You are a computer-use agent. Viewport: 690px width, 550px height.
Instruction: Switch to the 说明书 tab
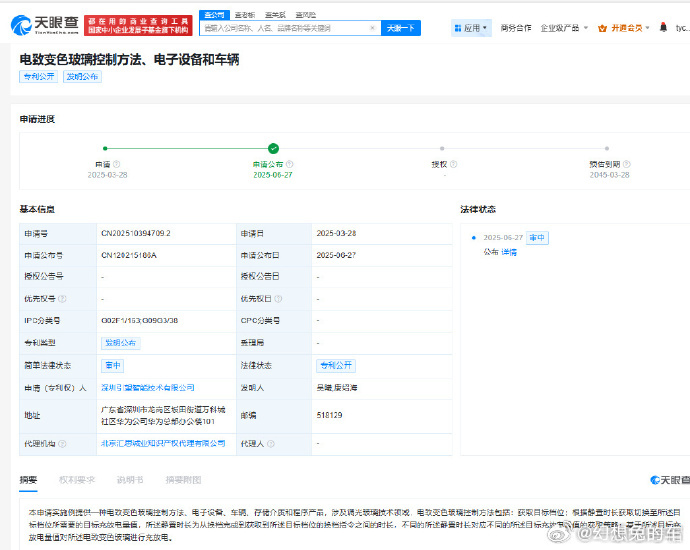coord(130,480)
